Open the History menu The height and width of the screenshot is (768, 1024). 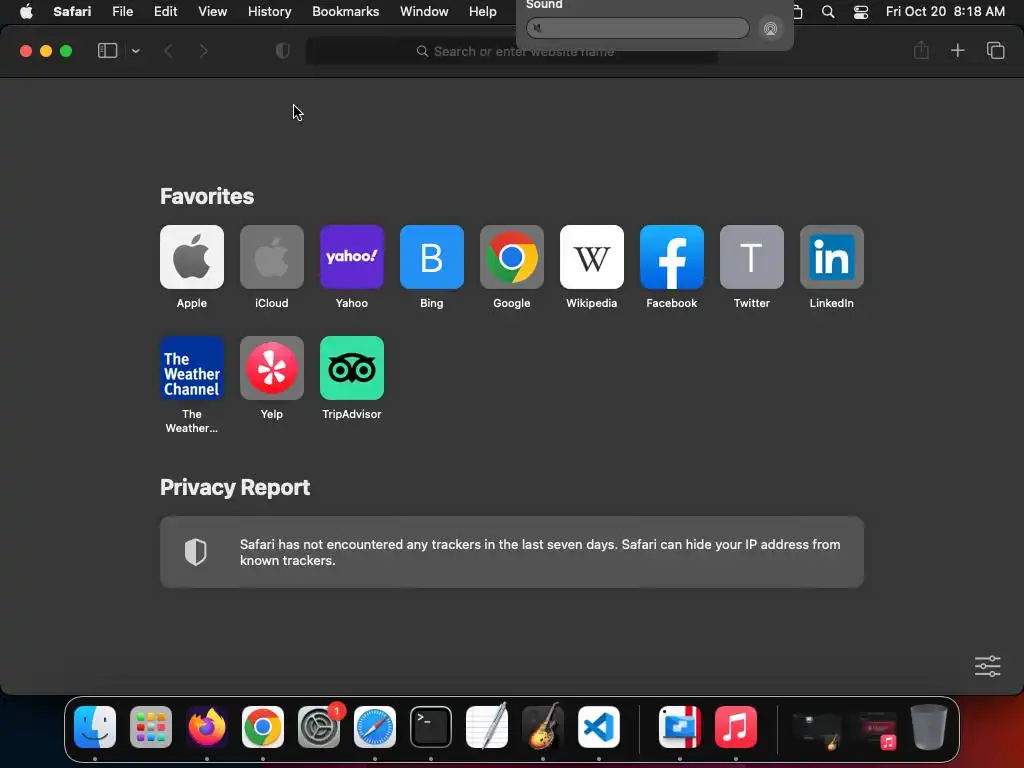coord(269,11)
